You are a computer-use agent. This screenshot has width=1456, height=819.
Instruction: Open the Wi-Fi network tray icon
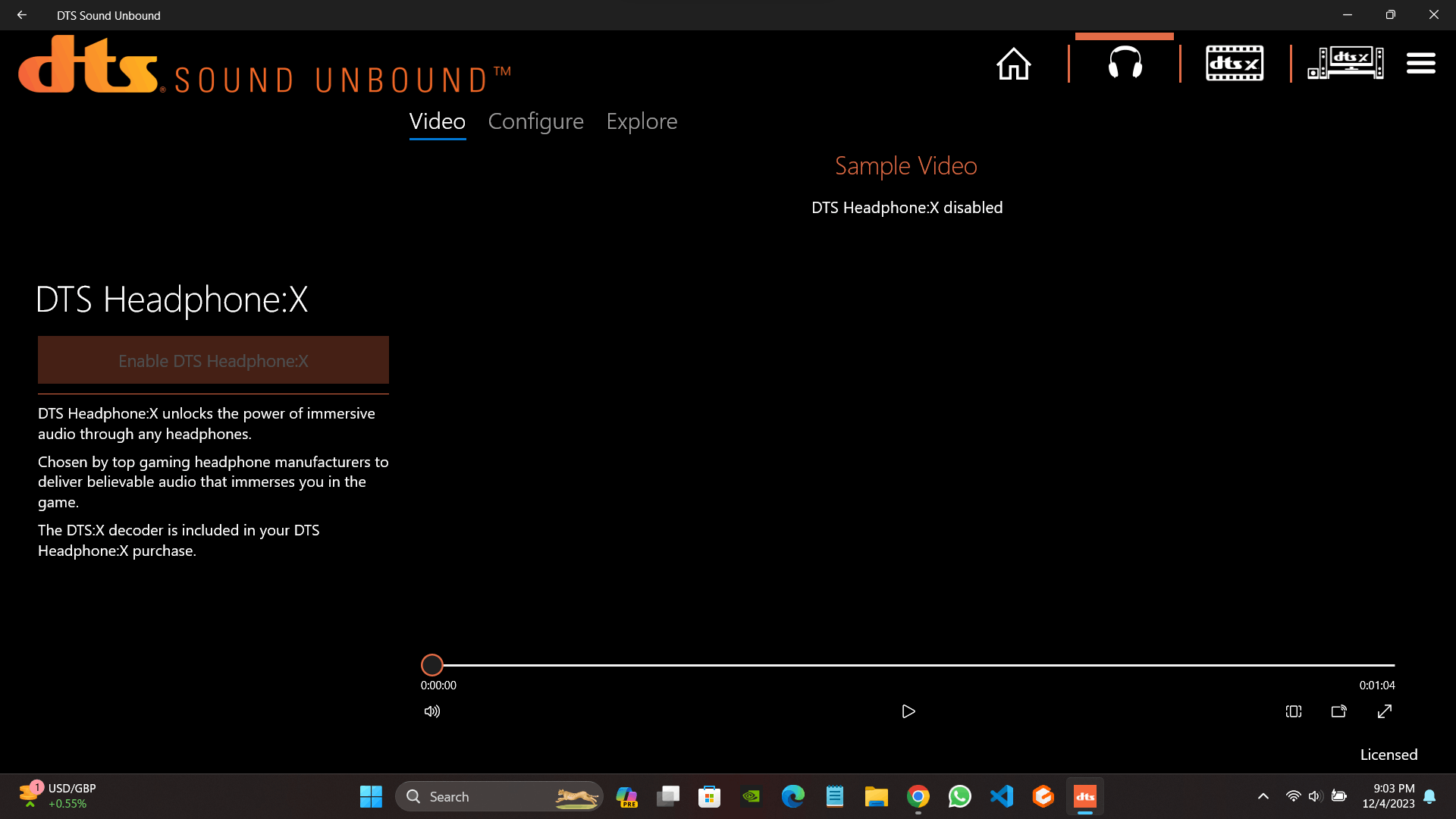[x=1293, y=796]
